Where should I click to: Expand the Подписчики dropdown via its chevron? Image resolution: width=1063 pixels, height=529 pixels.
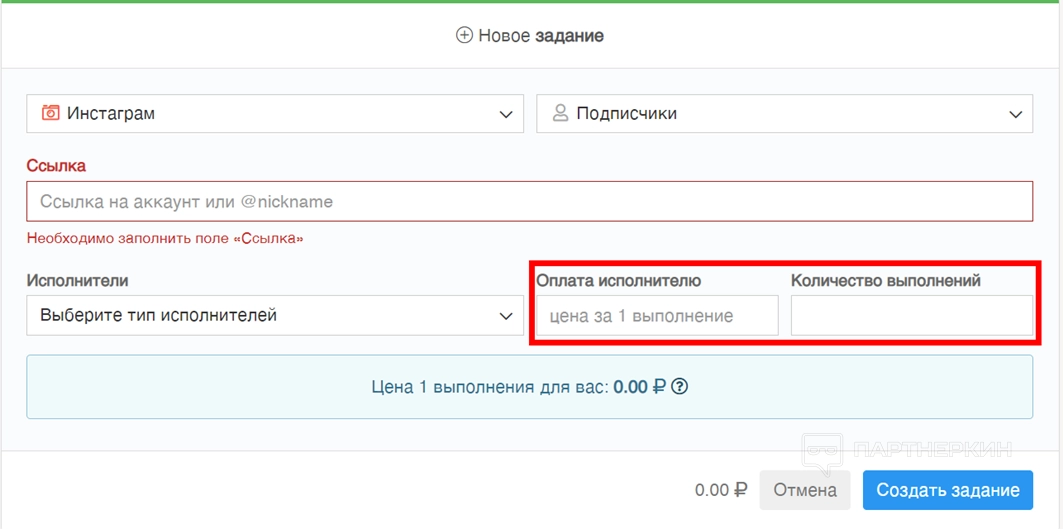tap(1014, 114)
